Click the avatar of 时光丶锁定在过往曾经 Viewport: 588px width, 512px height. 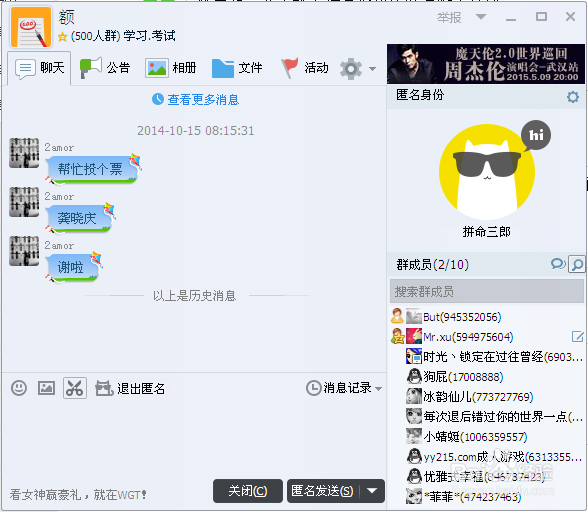coord(414,356)
